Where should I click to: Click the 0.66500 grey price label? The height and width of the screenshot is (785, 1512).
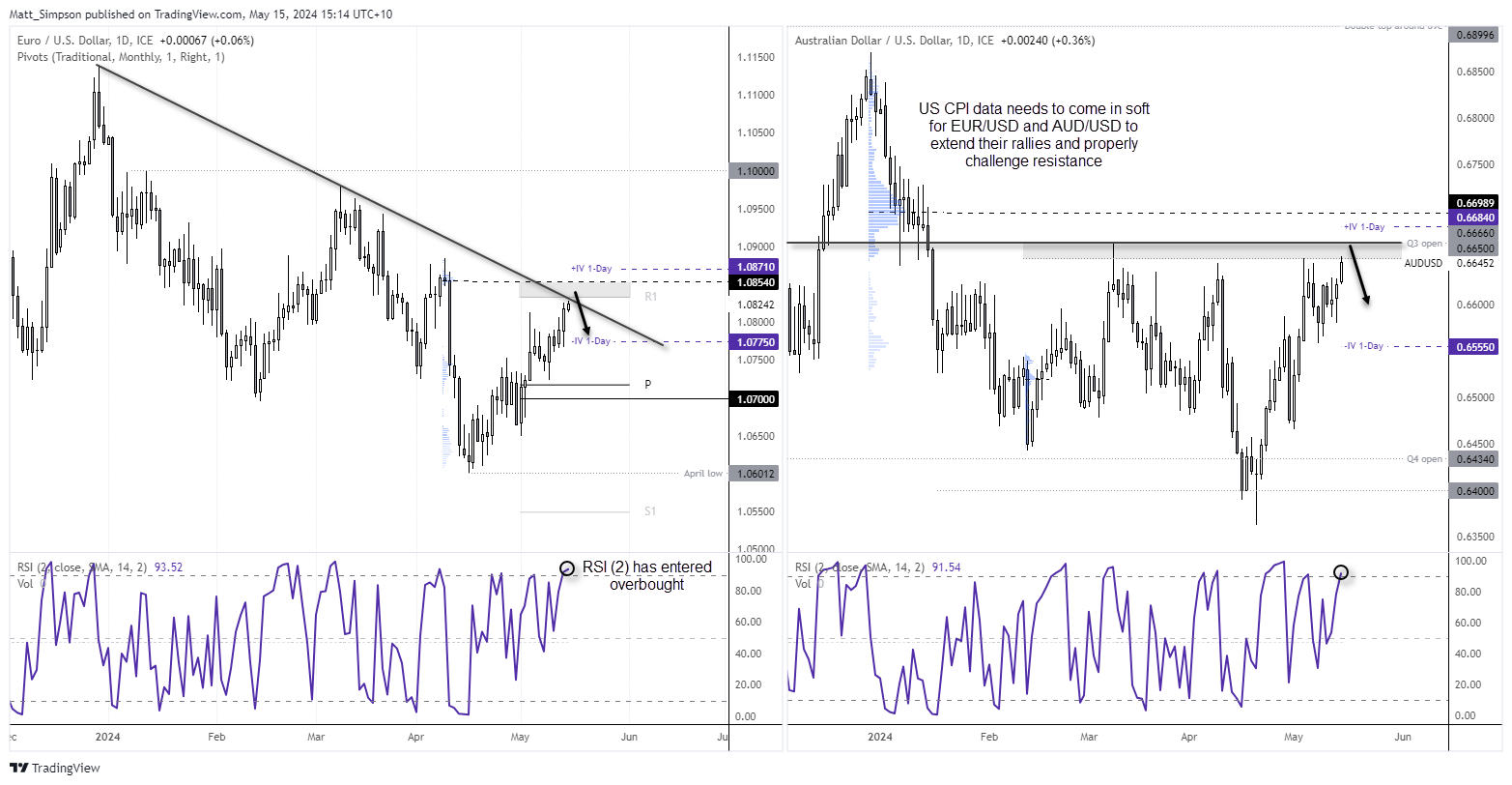(x=1474, y=248)
